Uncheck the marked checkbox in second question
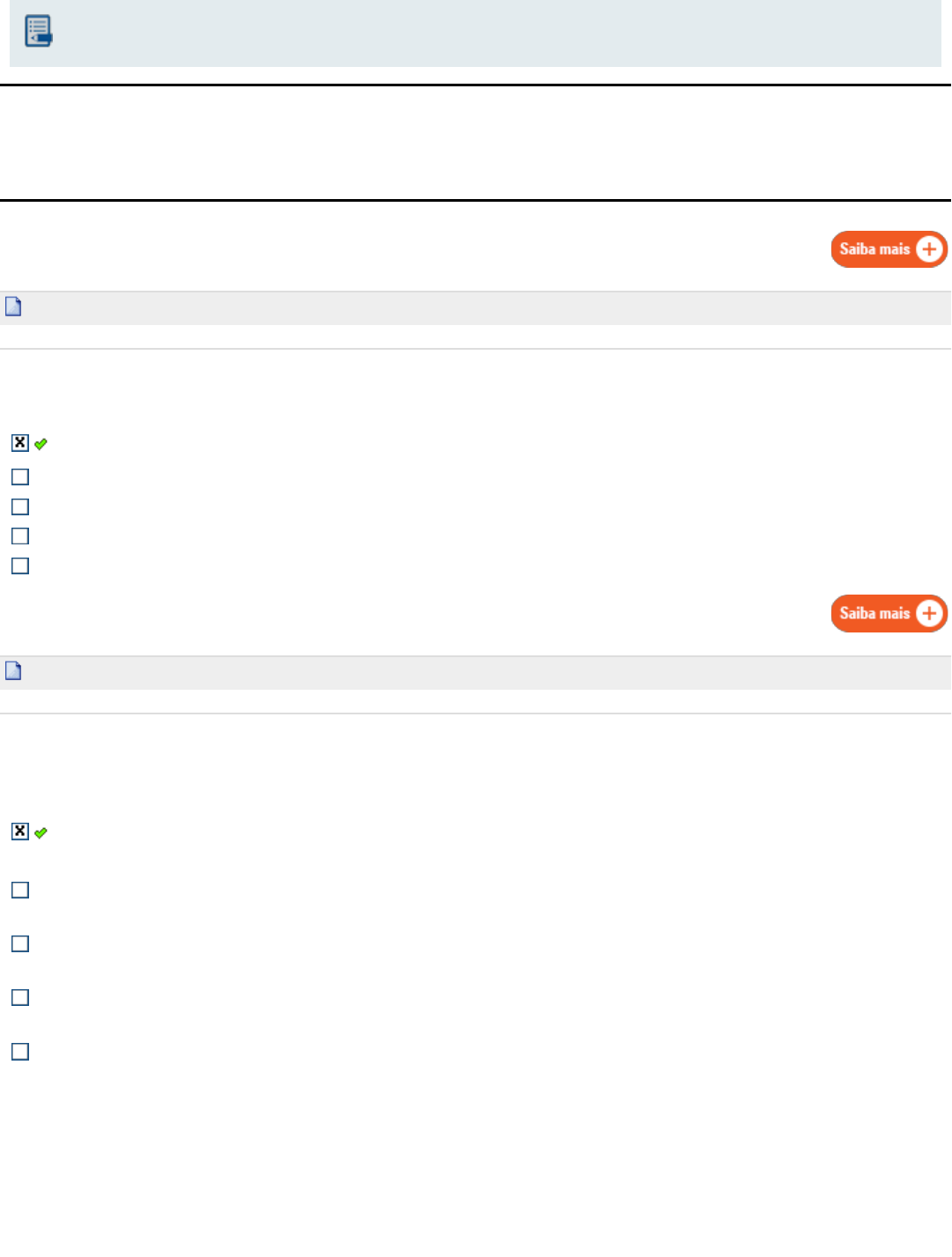 20,832
